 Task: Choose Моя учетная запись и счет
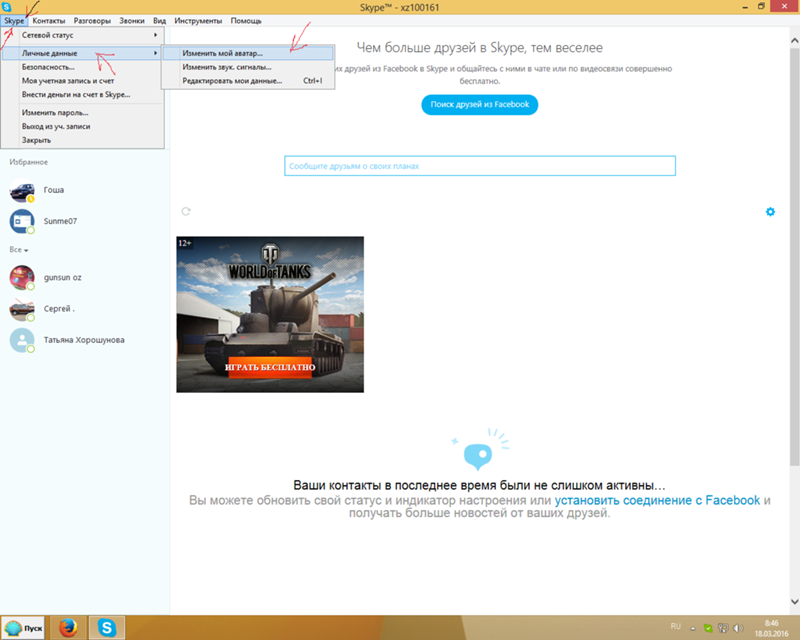point(83,81)
